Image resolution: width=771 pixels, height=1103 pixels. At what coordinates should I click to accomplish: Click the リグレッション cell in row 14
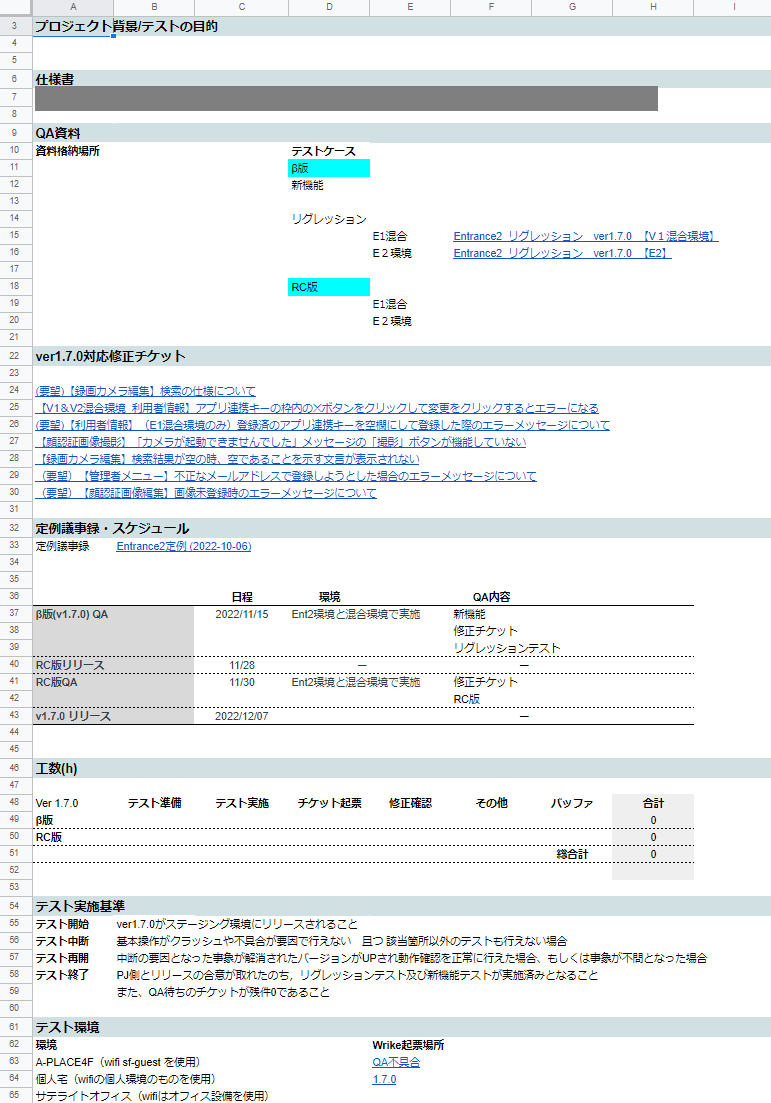pos(329,219)
